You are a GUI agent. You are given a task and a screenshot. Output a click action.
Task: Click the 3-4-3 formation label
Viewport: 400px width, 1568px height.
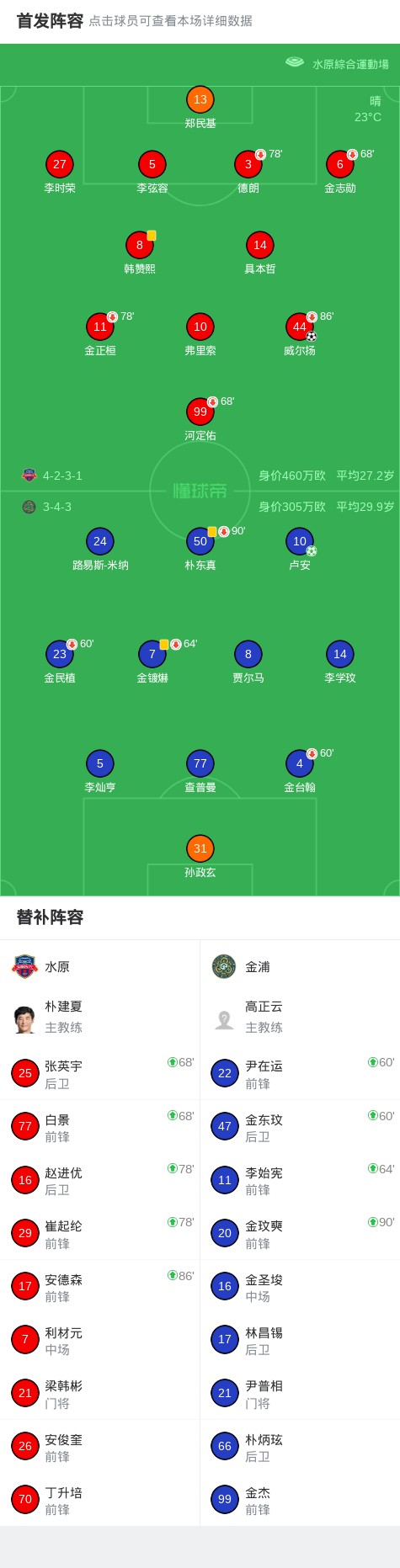(57, 507)
